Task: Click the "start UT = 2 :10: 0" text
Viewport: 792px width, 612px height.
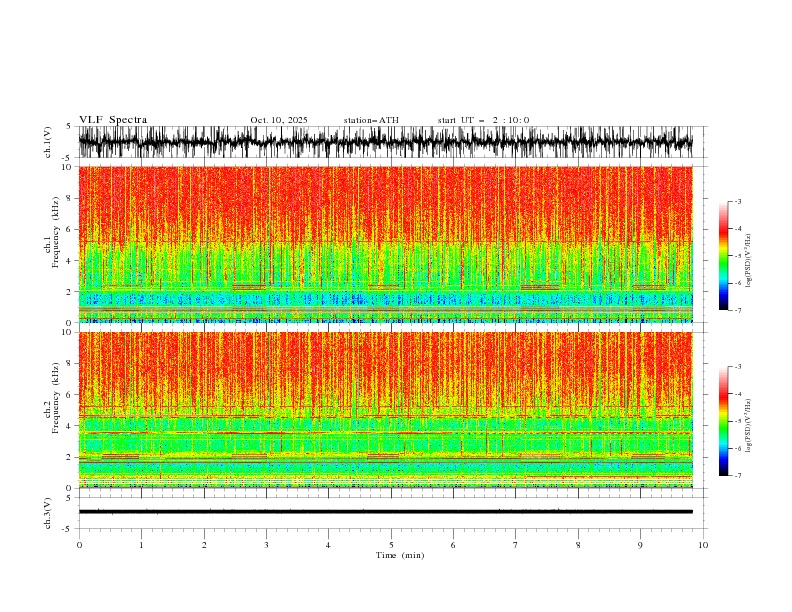Action: (x=483, y=120)
